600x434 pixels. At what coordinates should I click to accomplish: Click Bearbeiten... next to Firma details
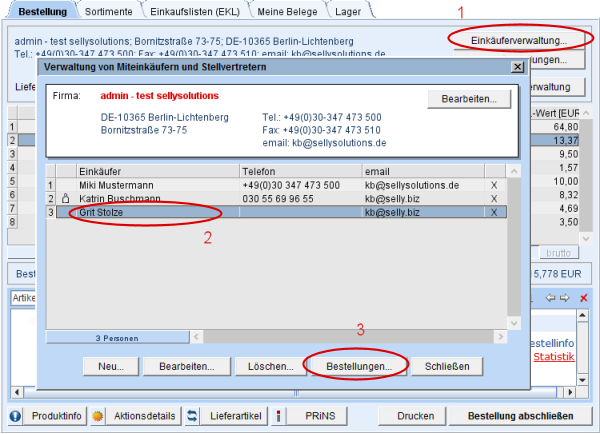coord(469,99)
